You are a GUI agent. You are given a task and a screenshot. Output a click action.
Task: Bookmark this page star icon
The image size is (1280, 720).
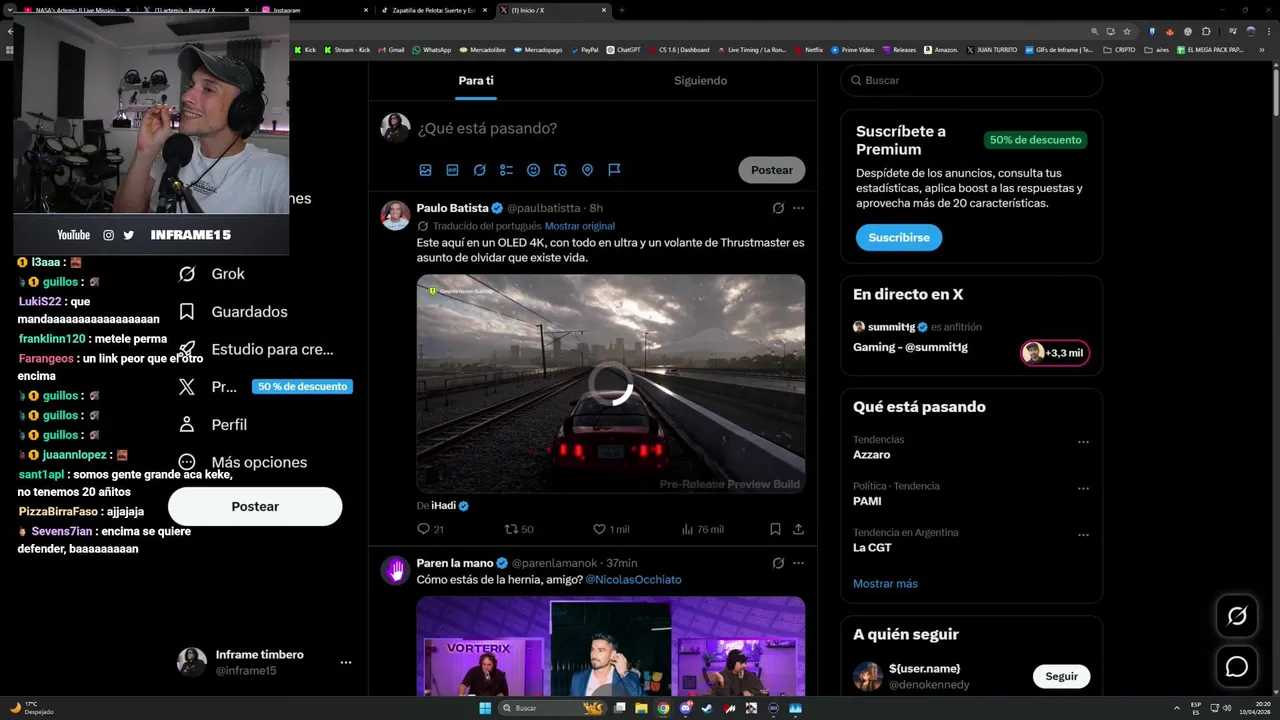point(1127,31)
